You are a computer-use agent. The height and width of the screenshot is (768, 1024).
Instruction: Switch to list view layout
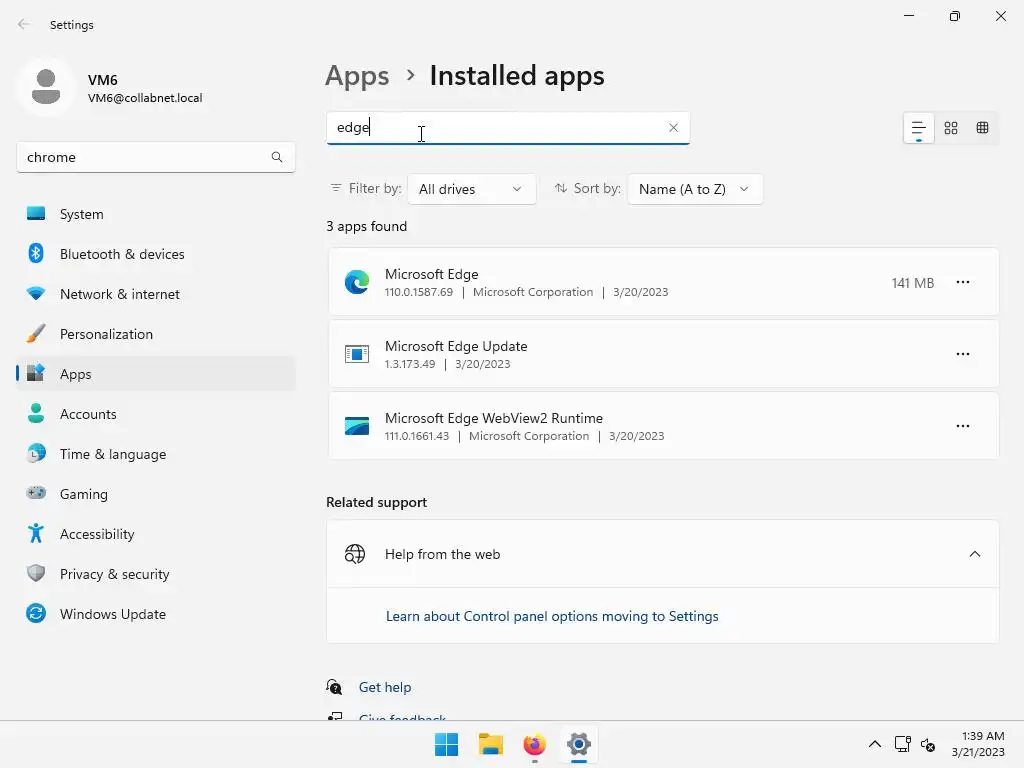click(x=918, y=128)
